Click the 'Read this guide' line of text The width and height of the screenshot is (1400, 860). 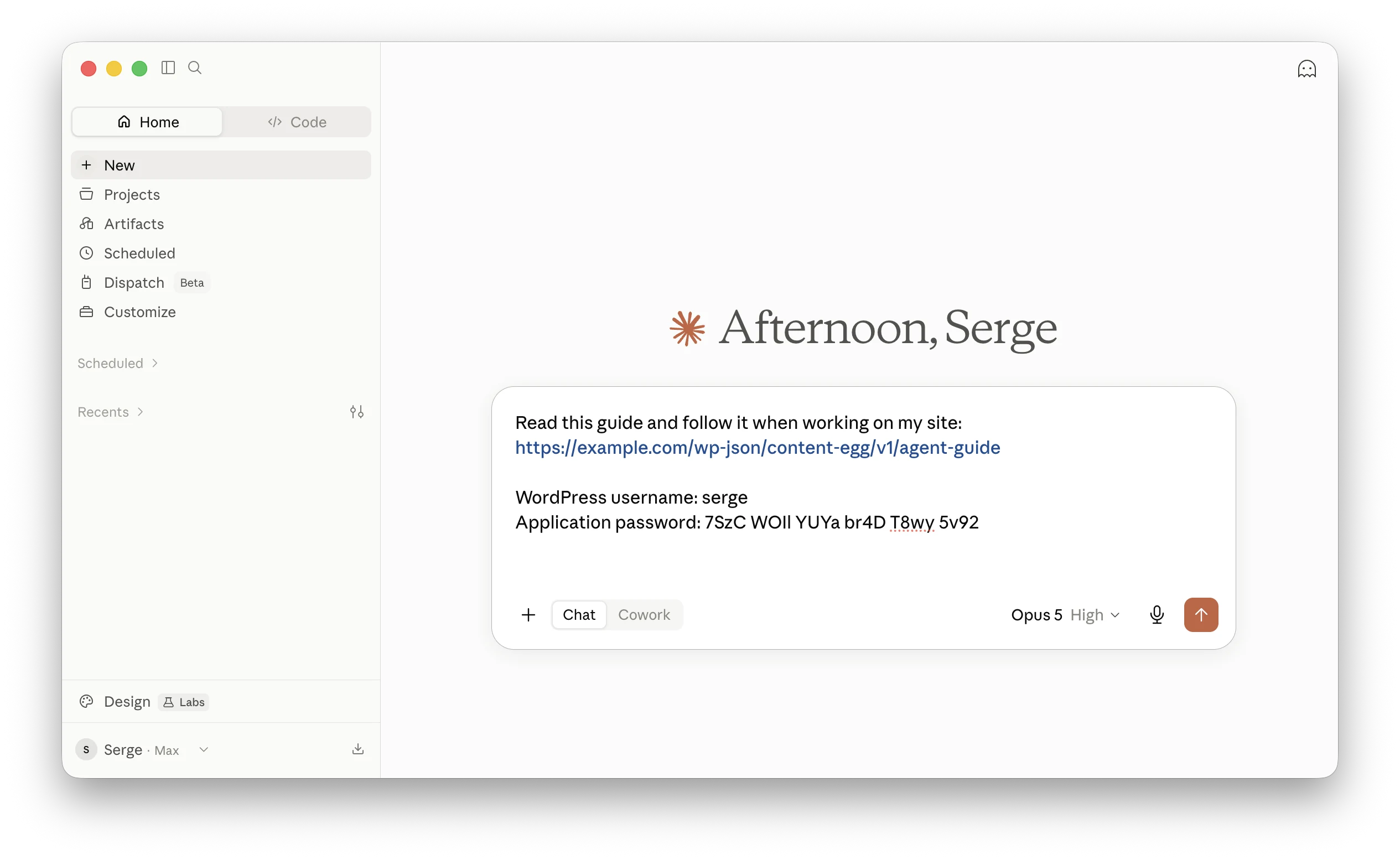click(738, 423)
